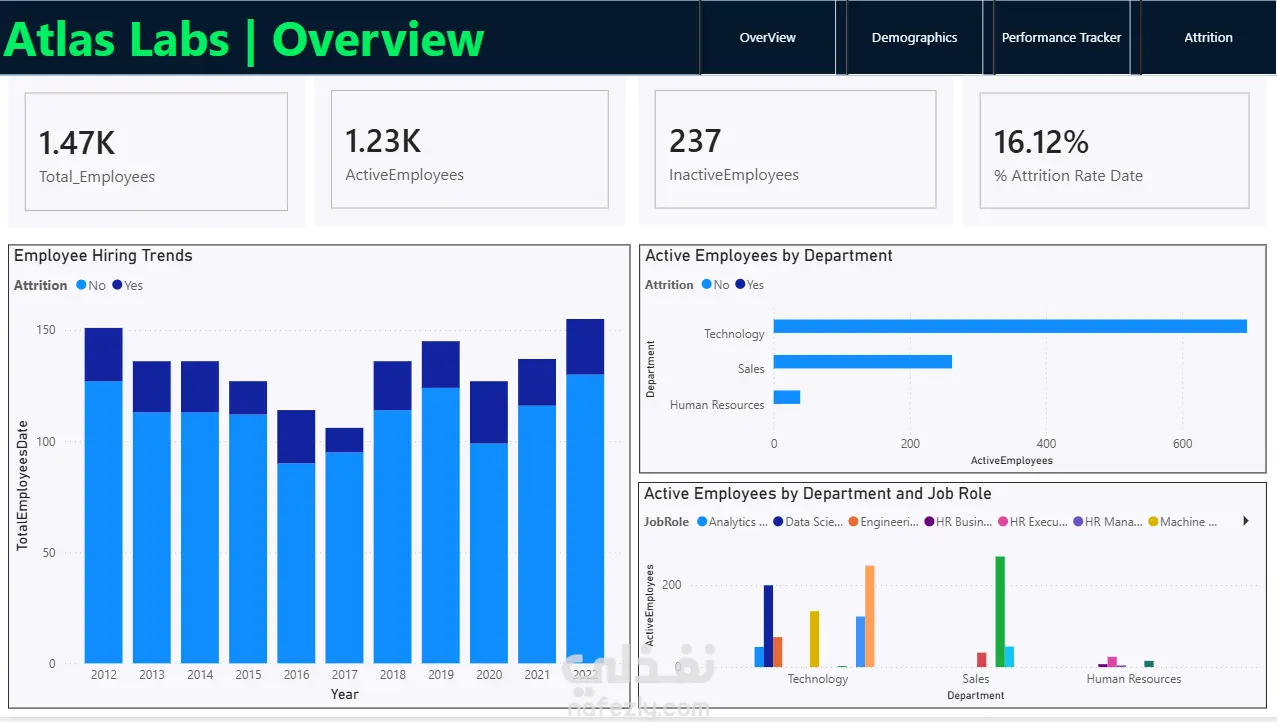Click the 2012 column in hiring trends
The image size is (1277, 722).
pyautogui.click(x=104, y=495)
